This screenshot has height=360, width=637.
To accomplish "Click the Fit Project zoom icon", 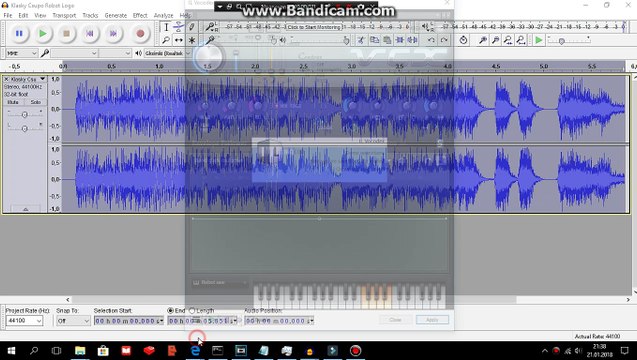I will tap(521, 40).
